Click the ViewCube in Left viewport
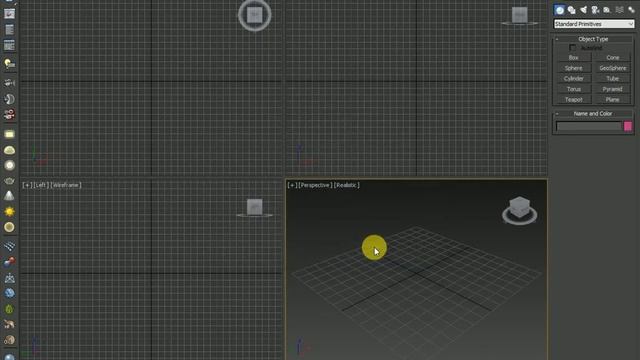This screenshot has width=640, height=360. click(255, 207)
